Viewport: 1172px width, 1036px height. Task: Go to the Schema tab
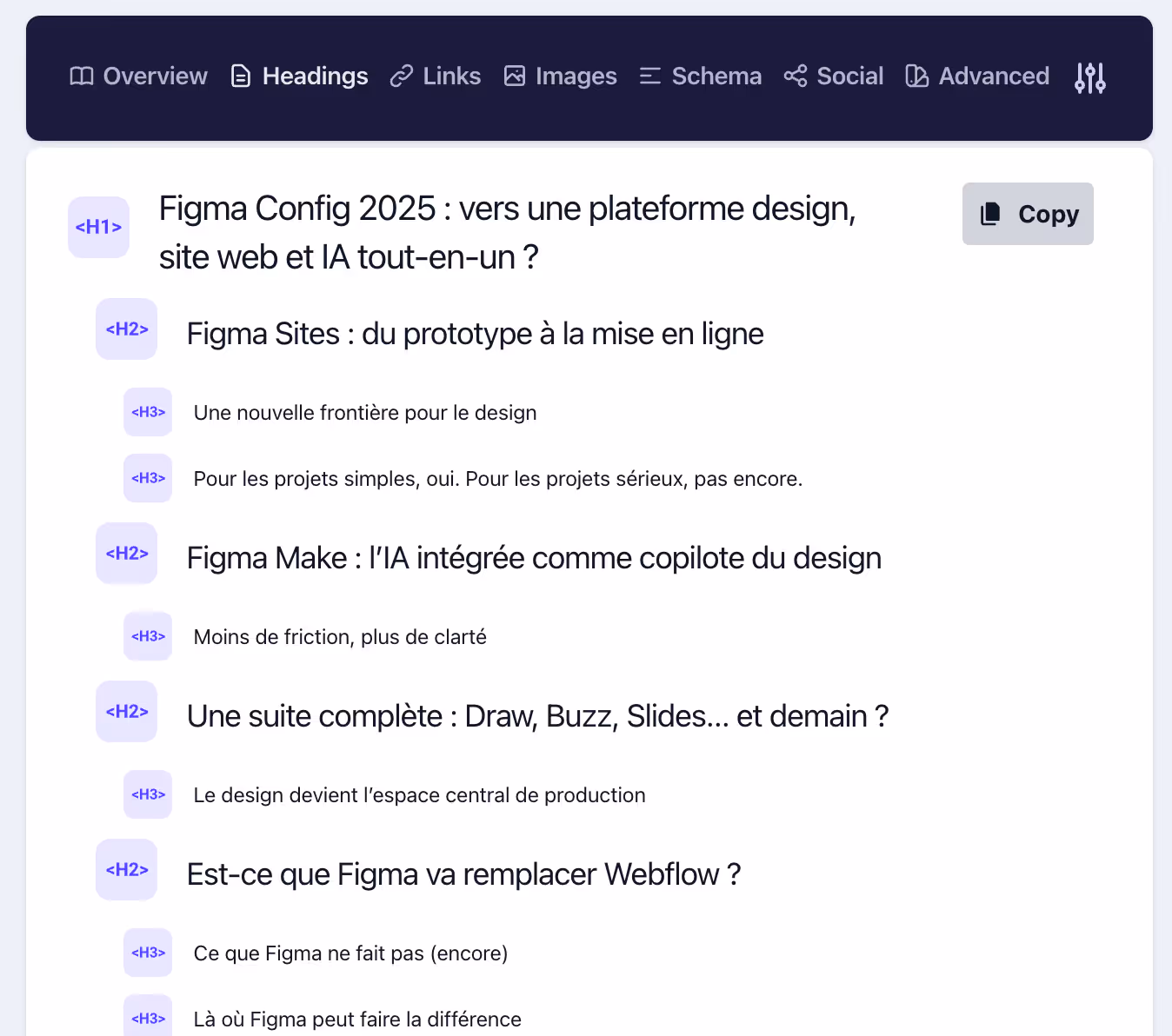[x=700, y=76]
